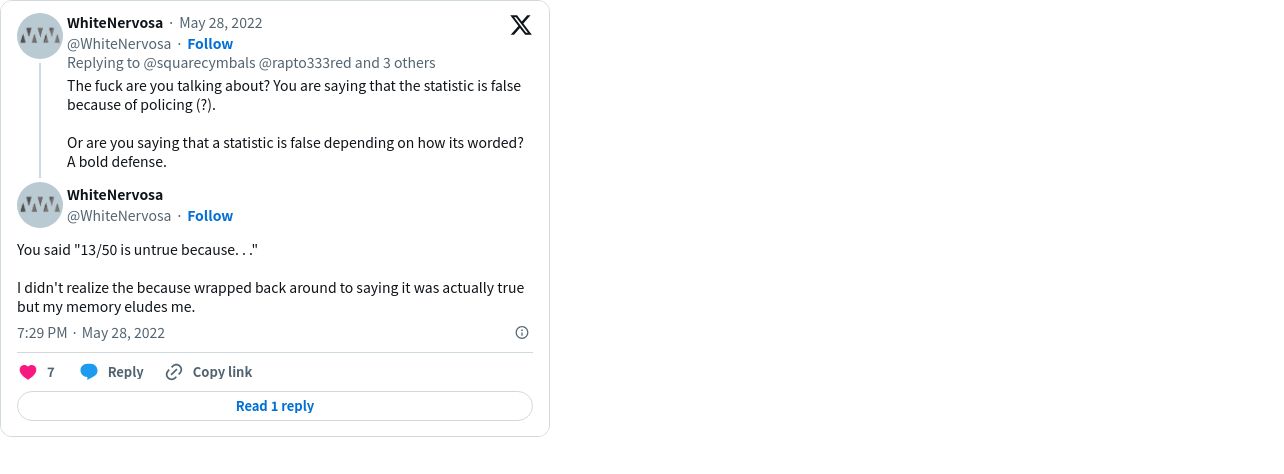Click the like count 7
Image resolution: width=1284 pixels, height=474 pixels.
[x=51, y=372]
